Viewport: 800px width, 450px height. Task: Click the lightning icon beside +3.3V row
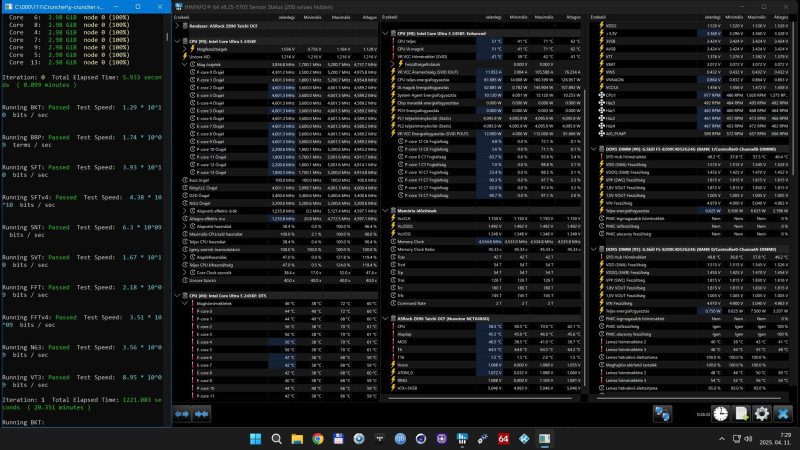point(602,33)
